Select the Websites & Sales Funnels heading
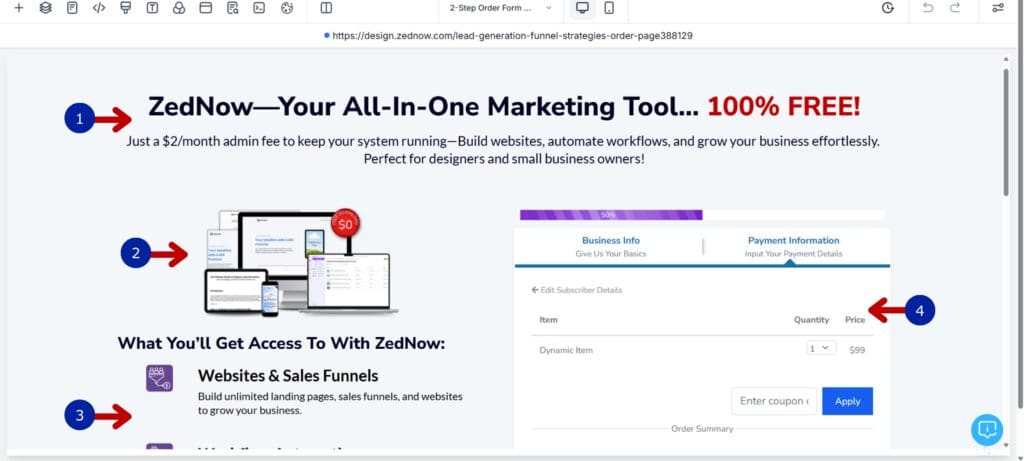 coord(288,375)
